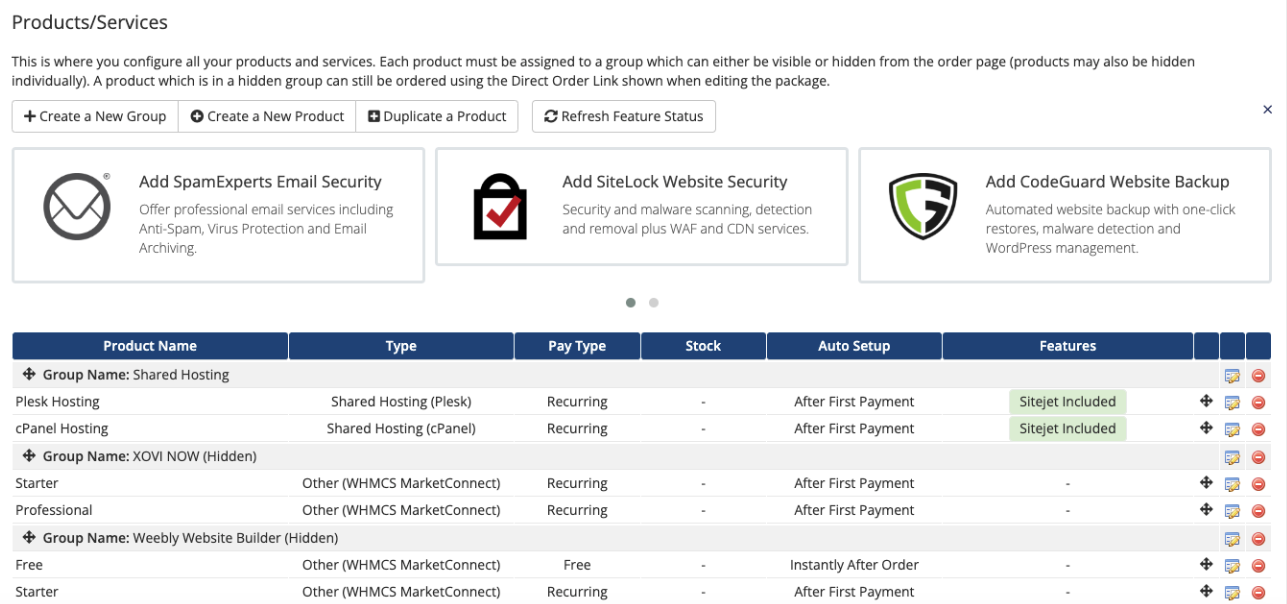Viewport: 1287px width, 604px height.
Task: Open the edit icon for XOVI NOW group
Action: pos(1233,455)
